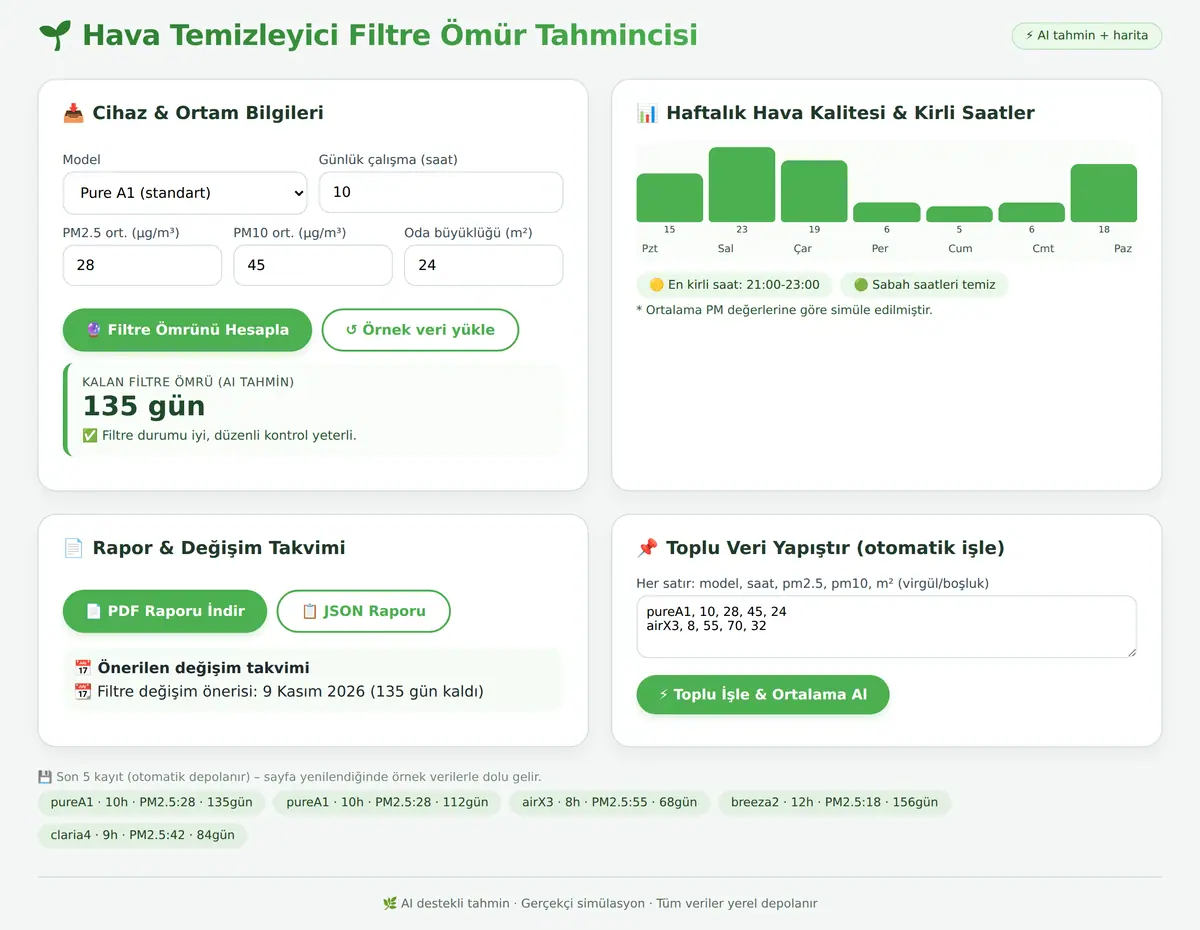Click the JSON Raporu button
1200x930 pixels.
click(x=364, y=611)
